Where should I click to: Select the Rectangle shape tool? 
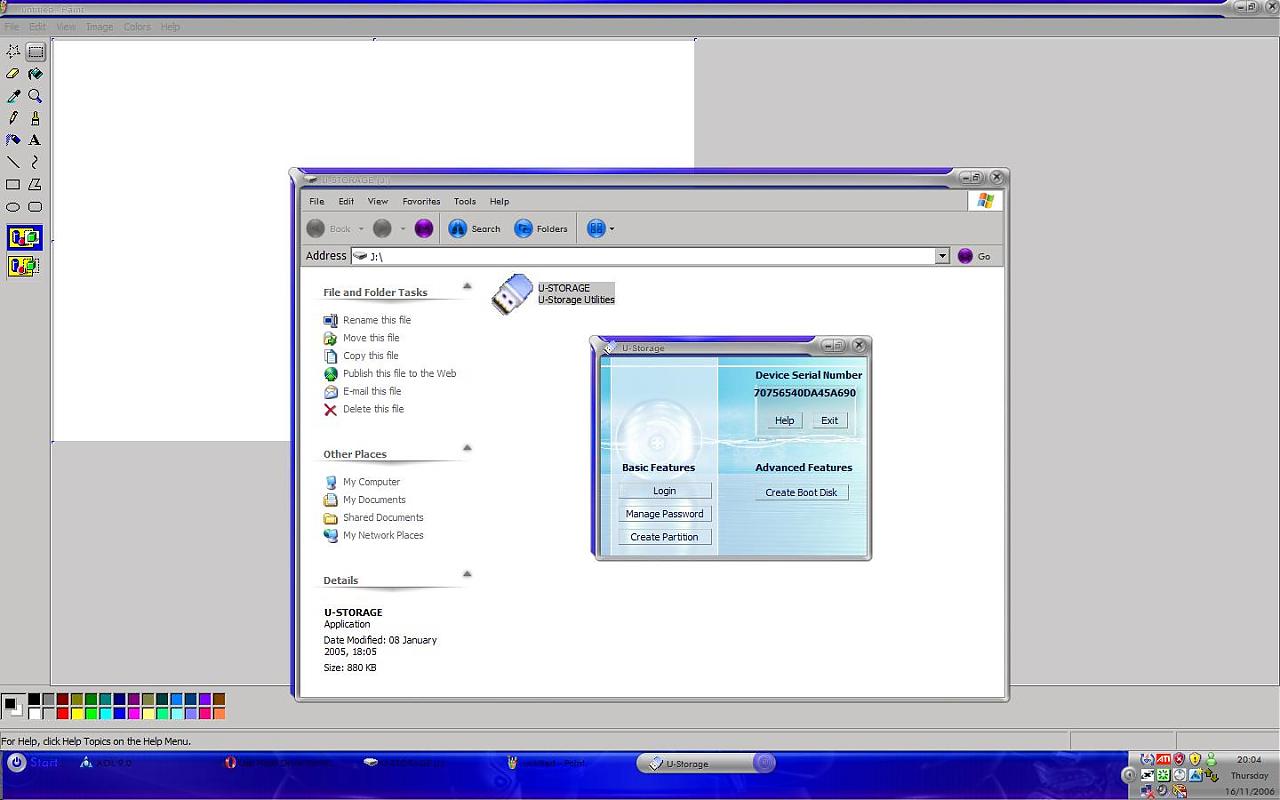pos(13,184)
